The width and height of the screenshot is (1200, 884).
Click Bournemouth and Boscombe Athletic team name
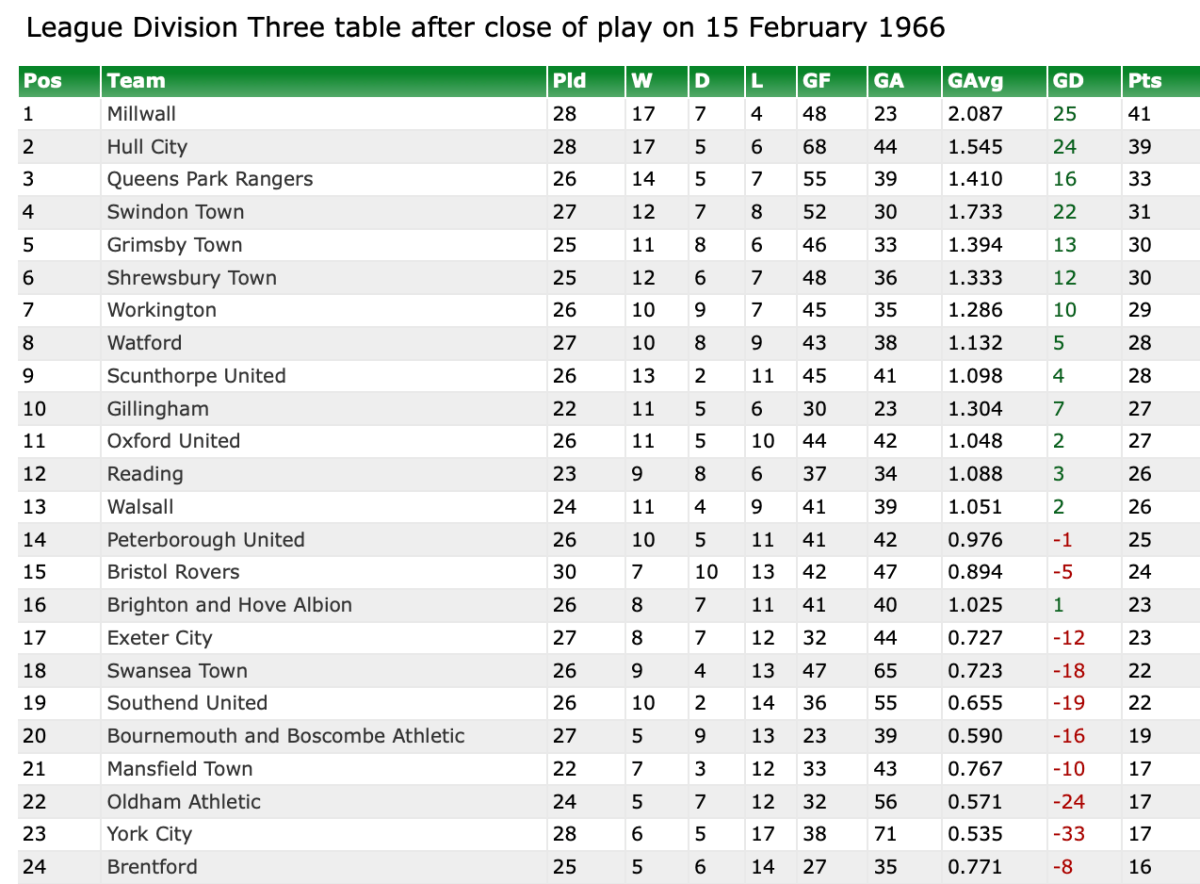point(286,736)
